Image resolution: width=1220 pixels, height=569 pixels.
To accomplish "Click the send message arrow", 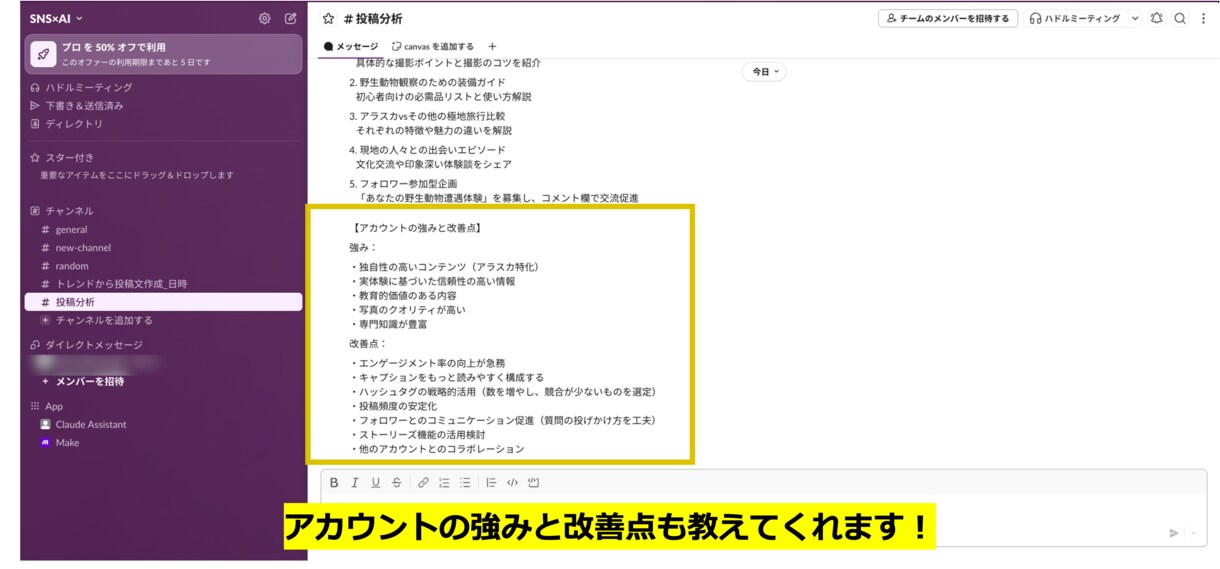I will tap(1174, 533).
